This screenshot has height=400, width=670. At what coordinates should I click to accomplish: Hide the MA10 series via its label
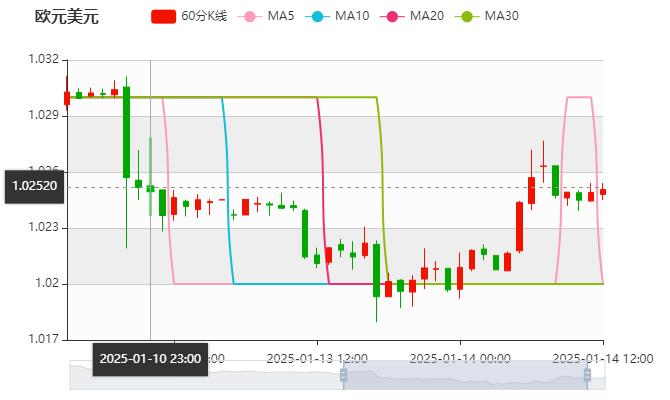click(x=352, y=17)
